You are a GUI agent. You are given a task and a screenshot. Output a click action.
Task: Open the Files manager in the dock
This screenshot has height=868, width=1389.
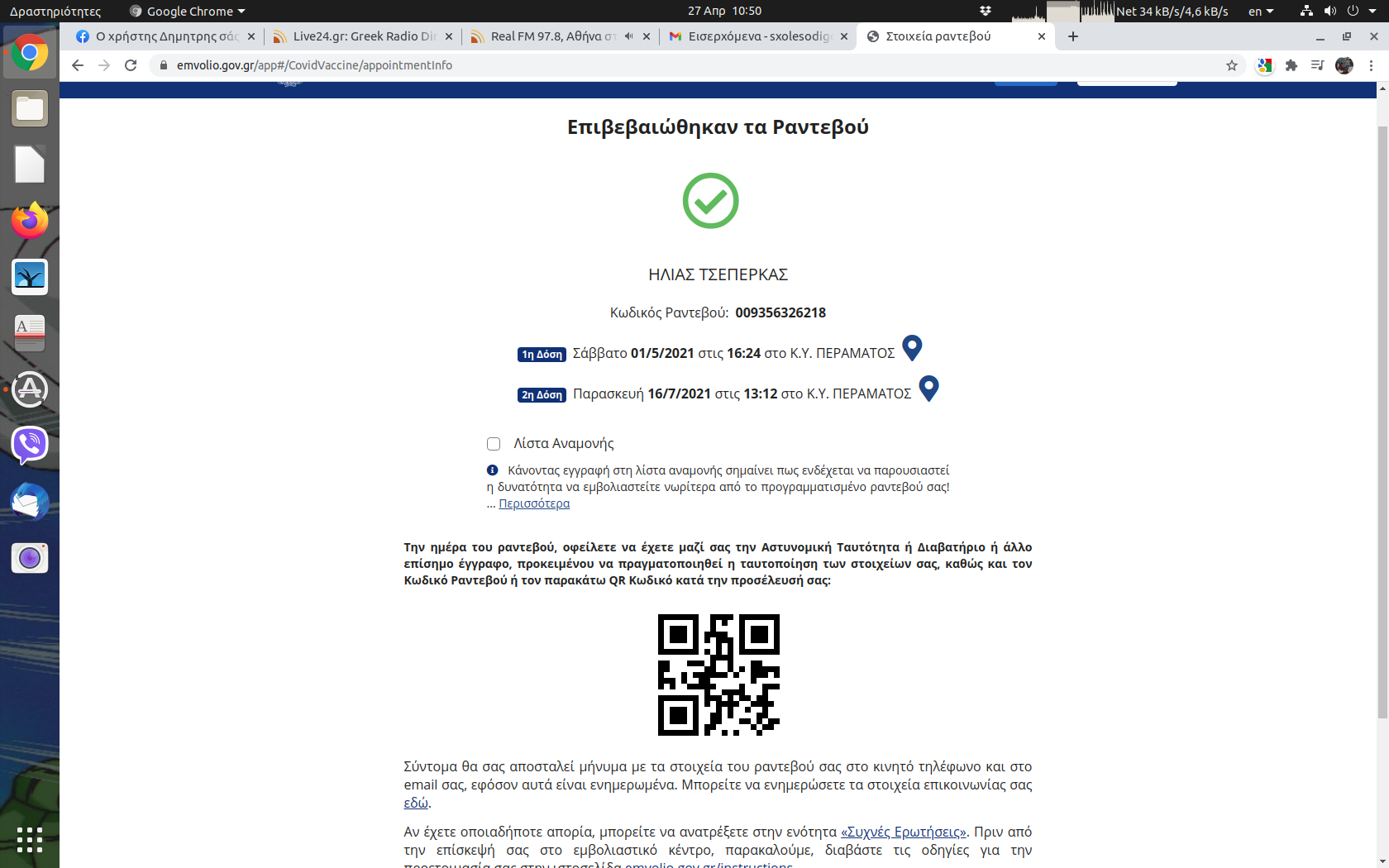(x=30, y=109)
